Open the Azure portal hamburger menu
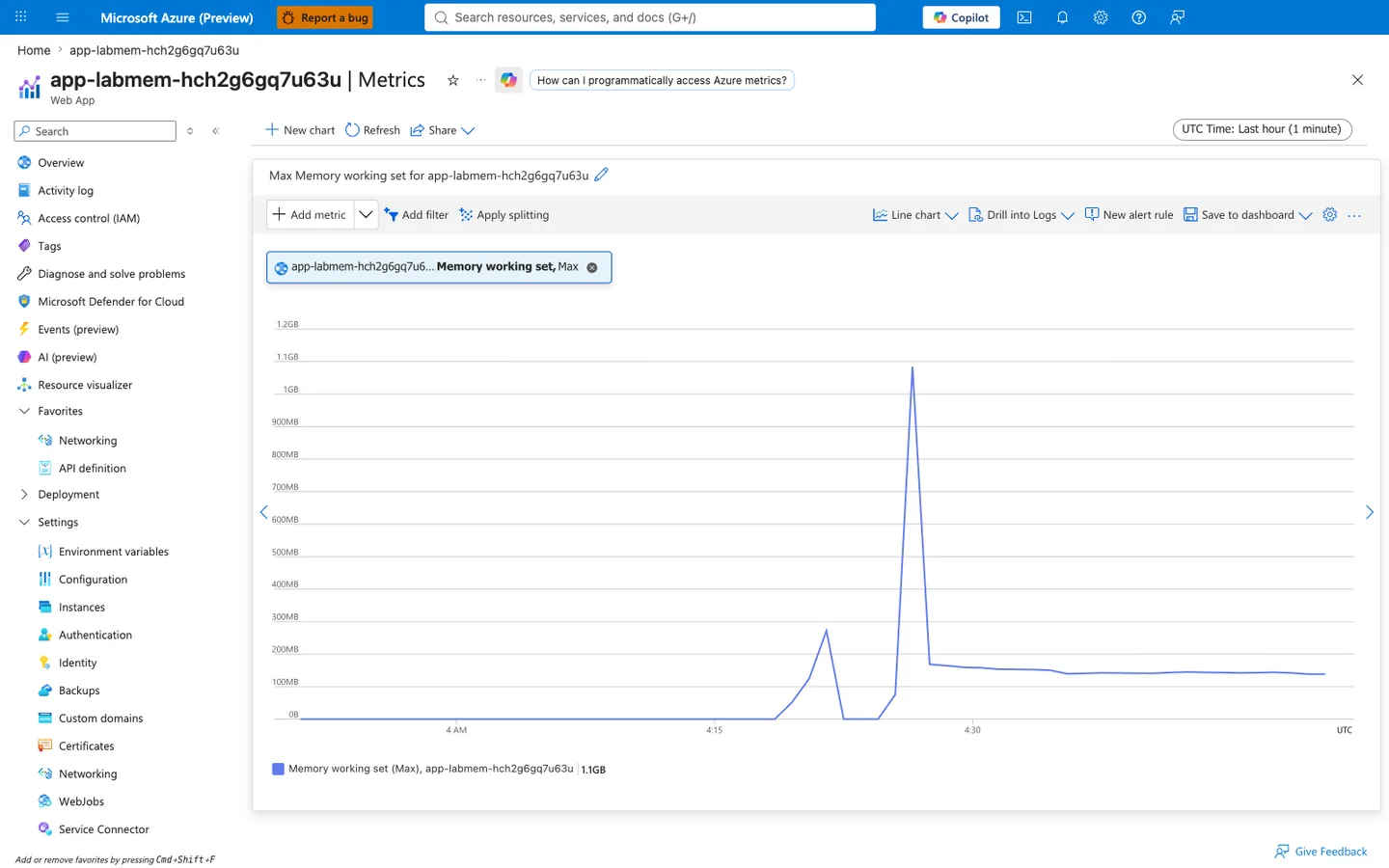Screen dimensions: 1389x868 click(63, 17)
